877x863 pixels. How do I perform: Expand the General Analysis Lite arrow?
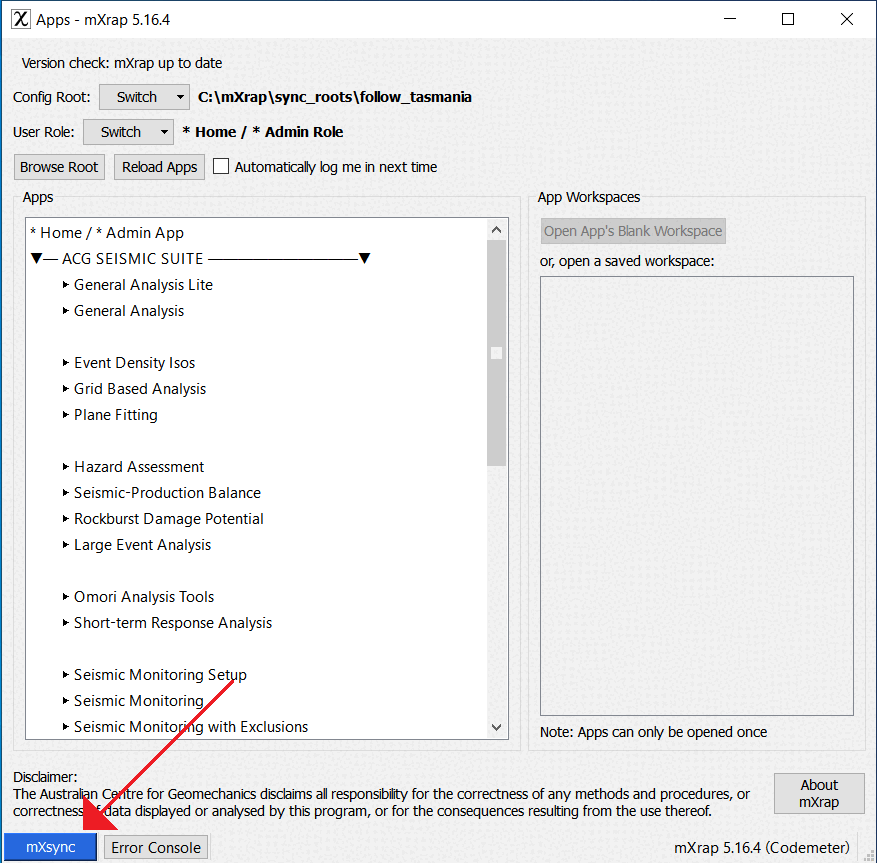point(65,285)
